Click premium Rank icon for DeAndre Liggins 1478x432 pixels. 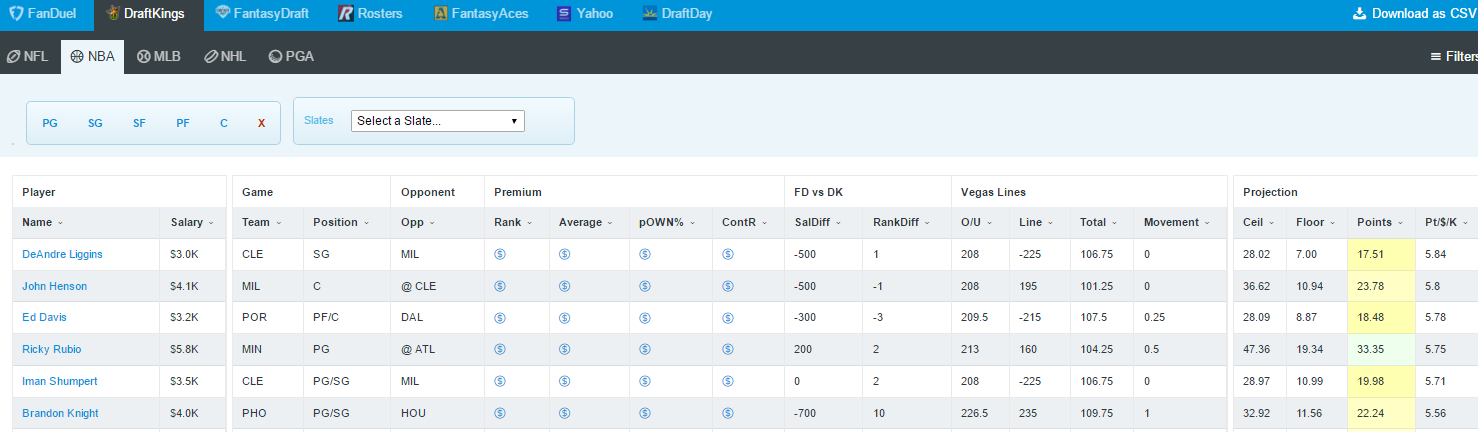coord(500,254)
